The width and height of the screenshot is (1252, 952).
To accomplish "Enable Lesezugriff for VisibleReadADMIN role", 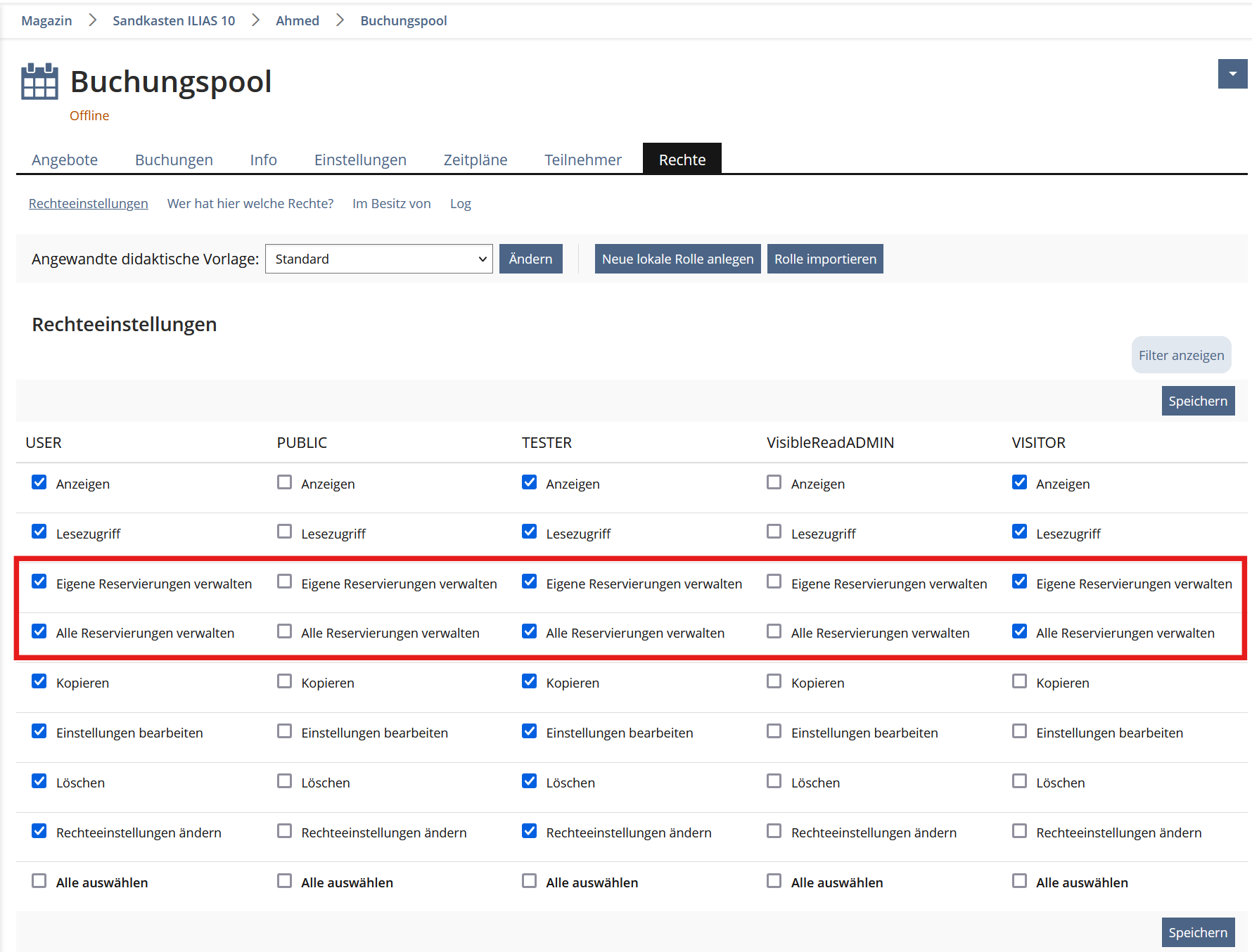I will click(774, 532).
